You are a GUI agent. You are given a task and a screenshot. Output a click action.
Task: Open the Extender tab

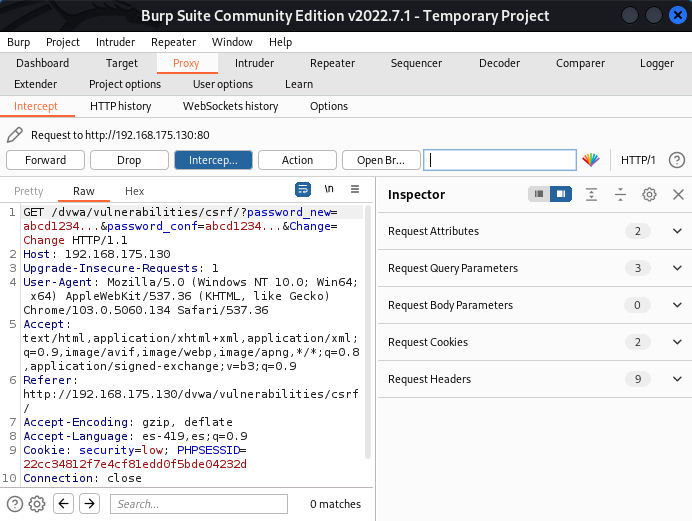(x=36, y=84)
